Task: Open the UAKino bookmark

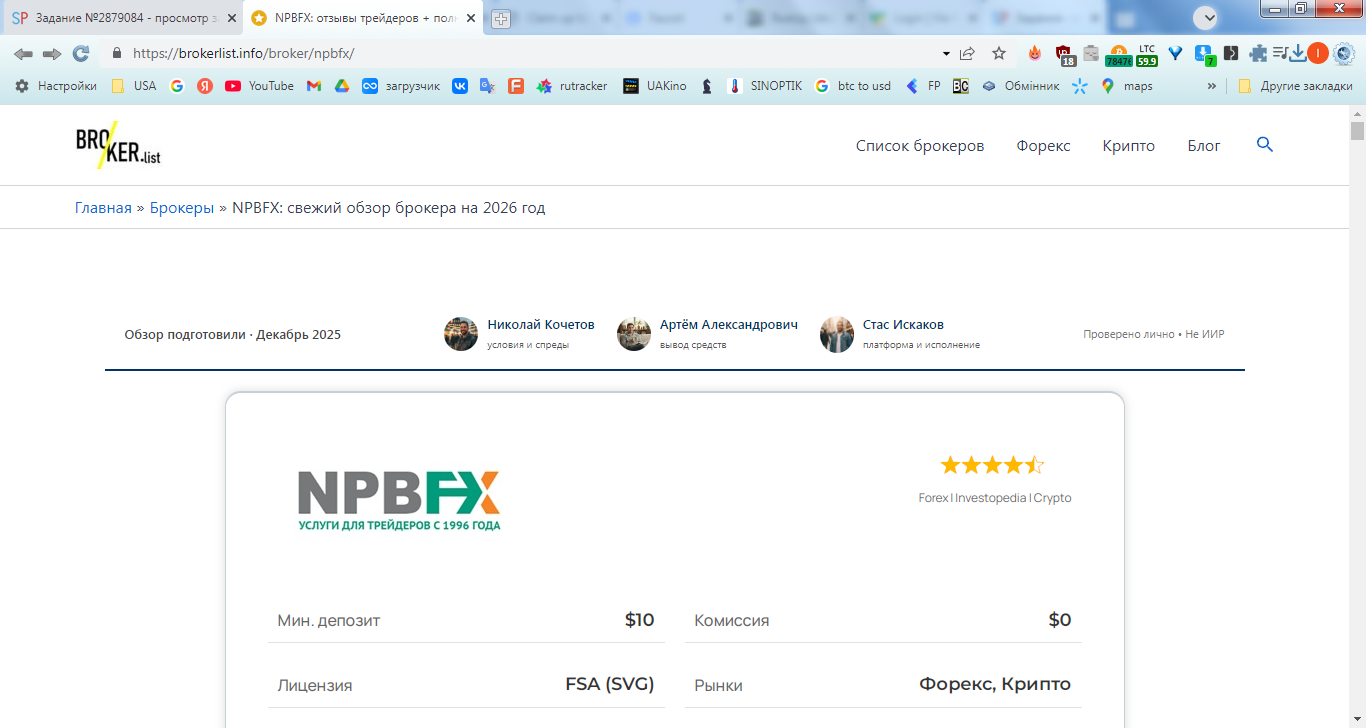Action: click(x=655, y=86)
